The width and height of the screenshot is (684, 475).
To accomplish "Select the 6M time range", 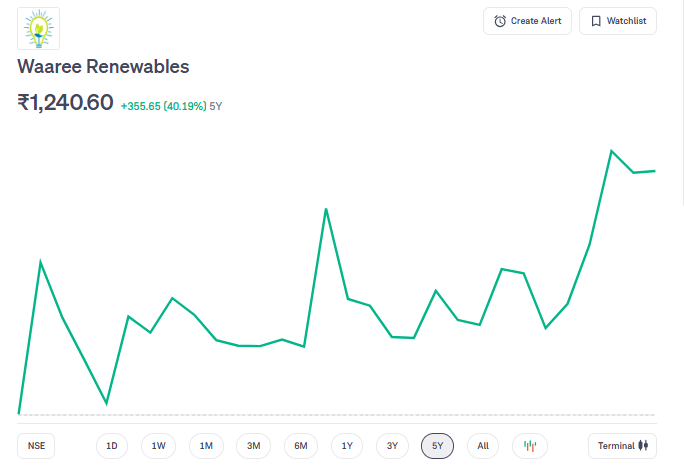I will [301, 445].
